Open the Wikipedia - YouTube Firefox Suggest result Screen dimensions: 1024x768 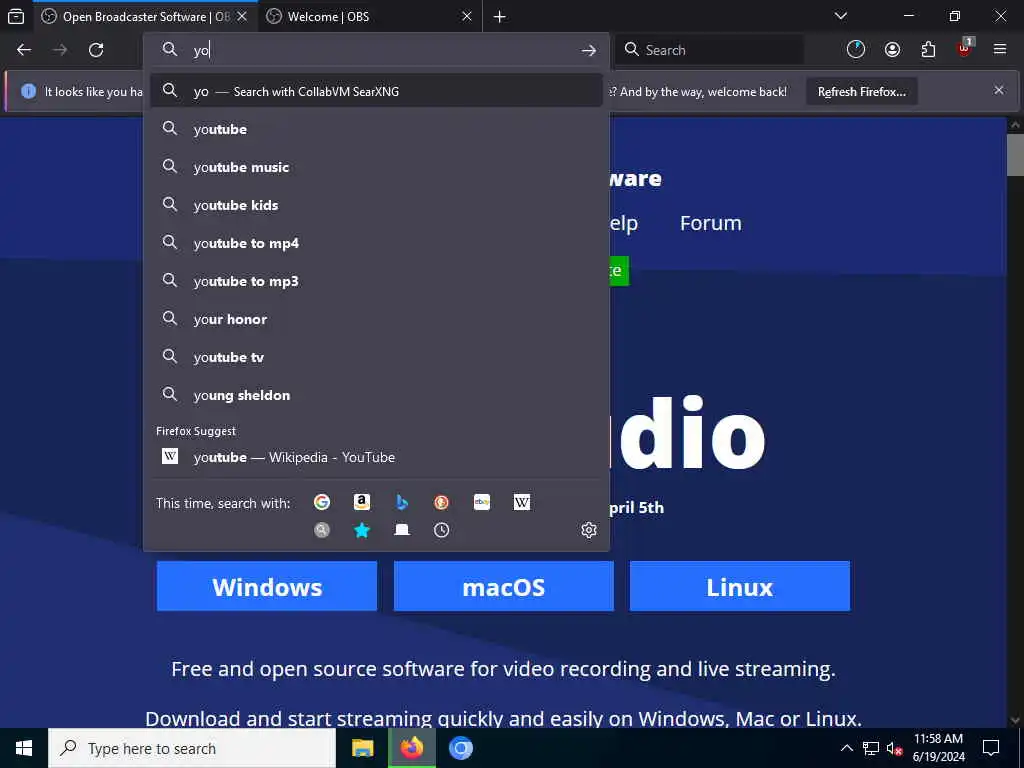[376, 456]
